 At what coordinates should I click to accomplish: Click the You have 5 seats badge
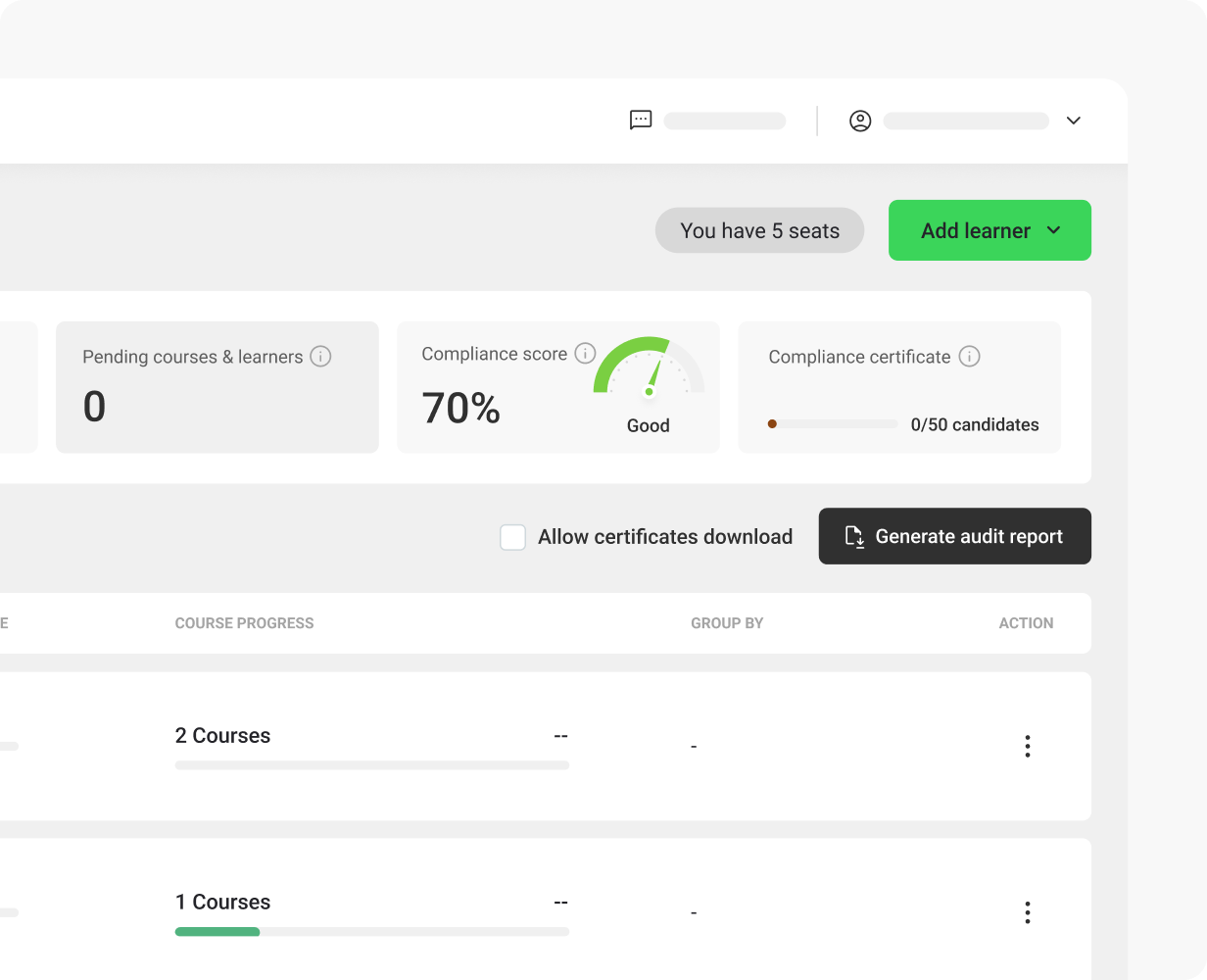759,230
